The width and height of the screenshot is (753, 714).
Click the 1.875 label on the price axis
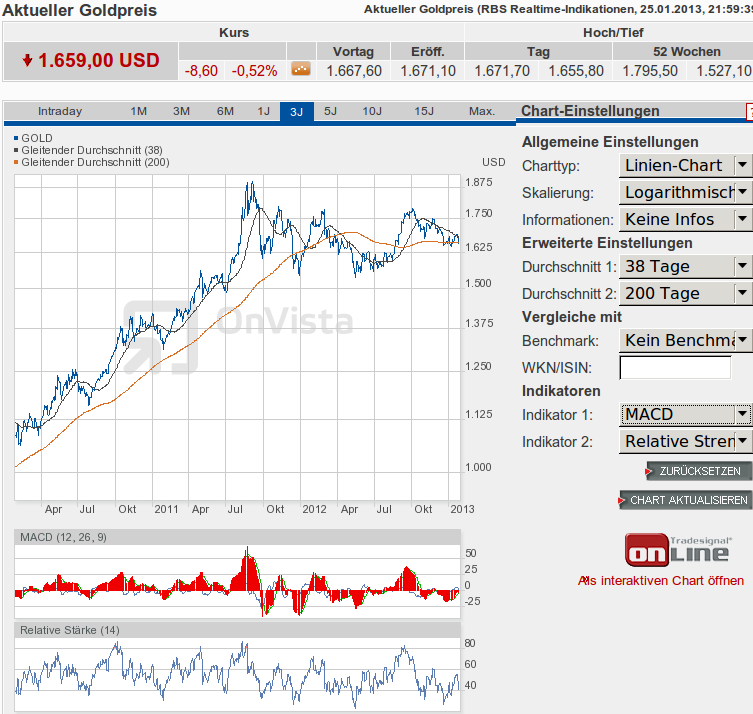[479, 182]
